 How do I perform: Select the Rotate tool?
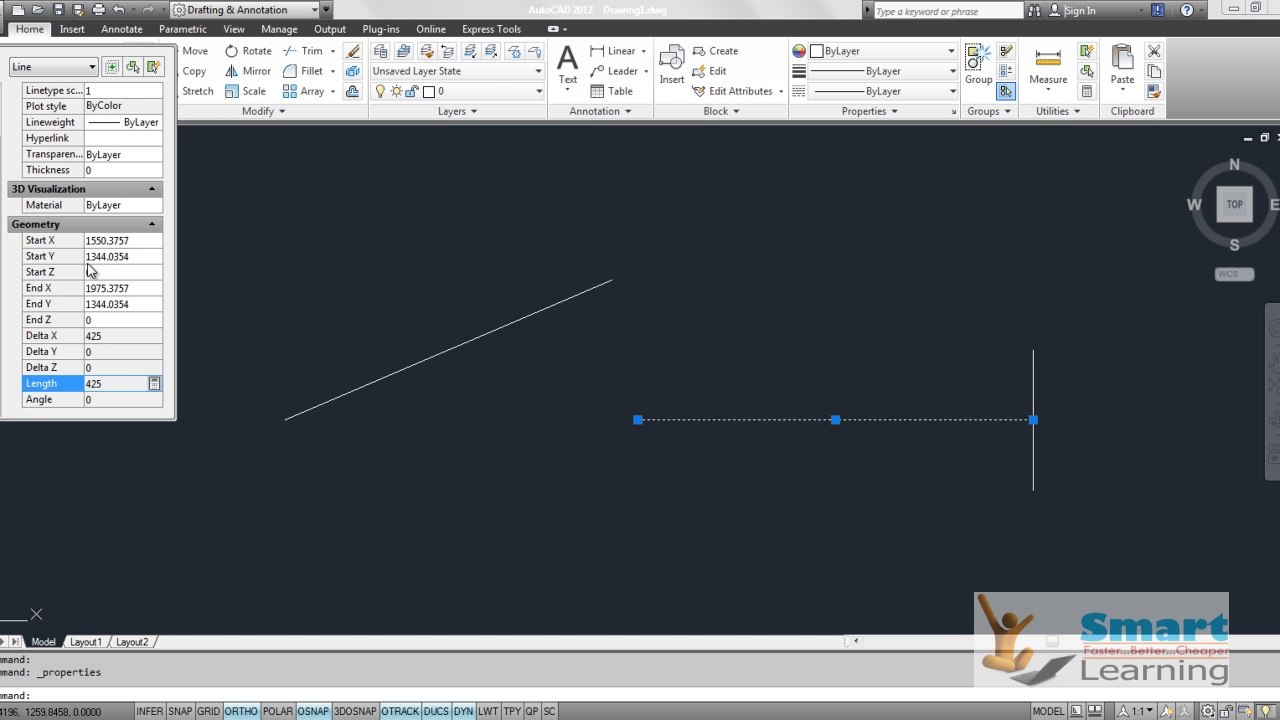pyautogui.click(x=248, y=51)
